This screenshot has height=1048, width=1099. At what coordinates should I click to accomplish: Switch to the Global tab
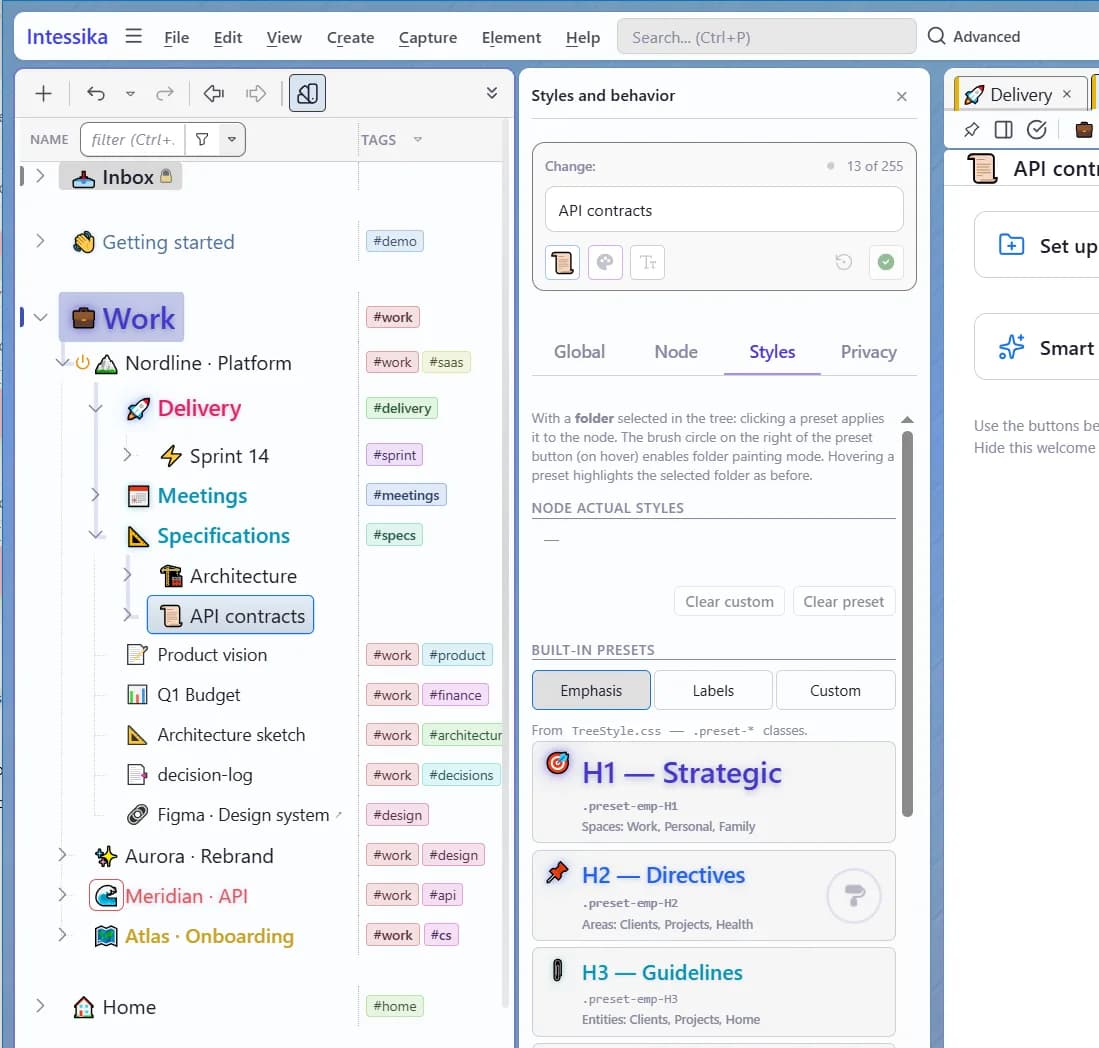click(580, 352)
